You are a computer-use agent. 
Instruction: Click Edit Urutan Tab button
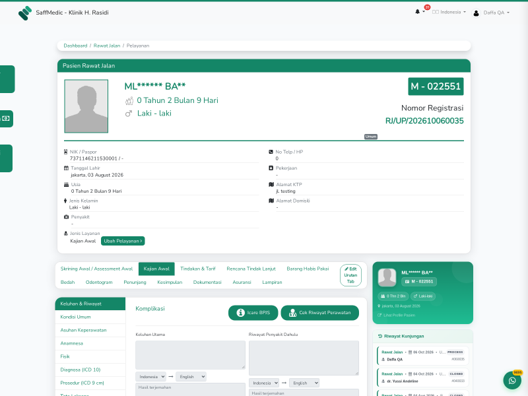(x=351, y=275)
